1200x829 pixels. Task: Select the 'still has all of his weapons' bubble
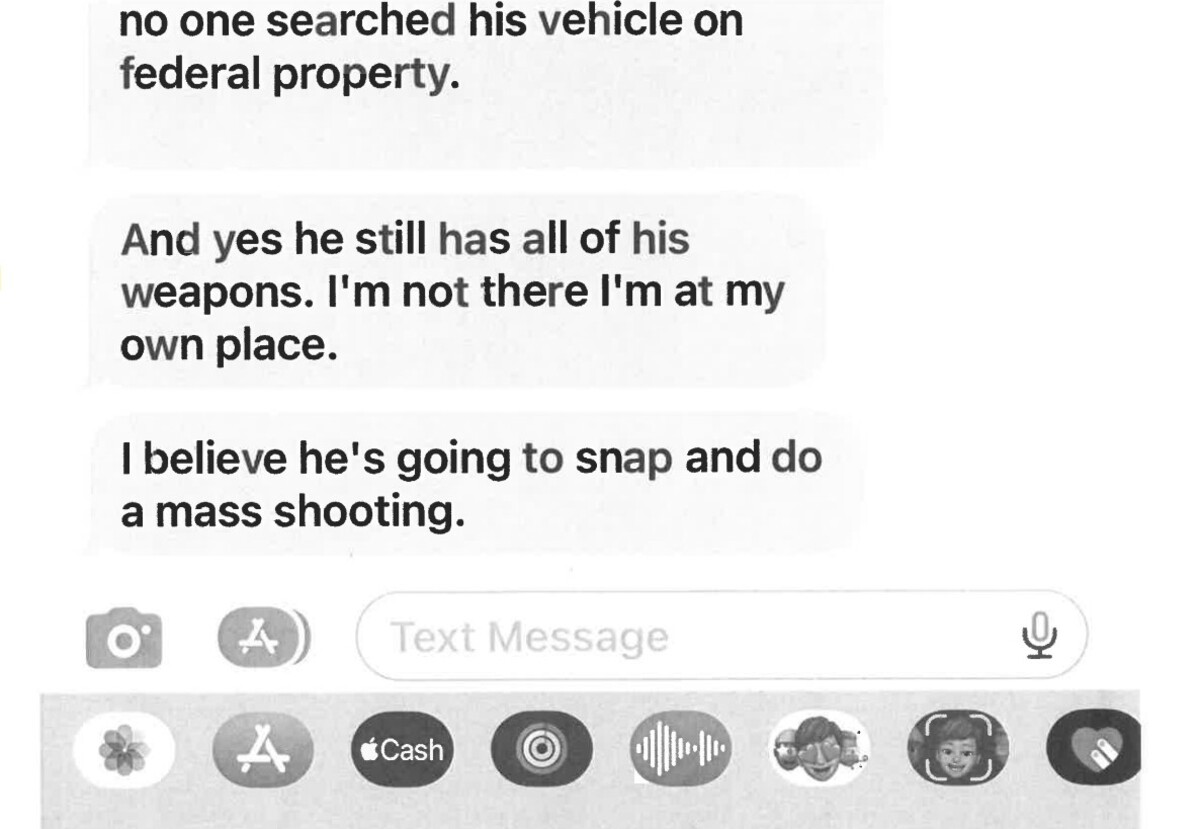point(457,291)
